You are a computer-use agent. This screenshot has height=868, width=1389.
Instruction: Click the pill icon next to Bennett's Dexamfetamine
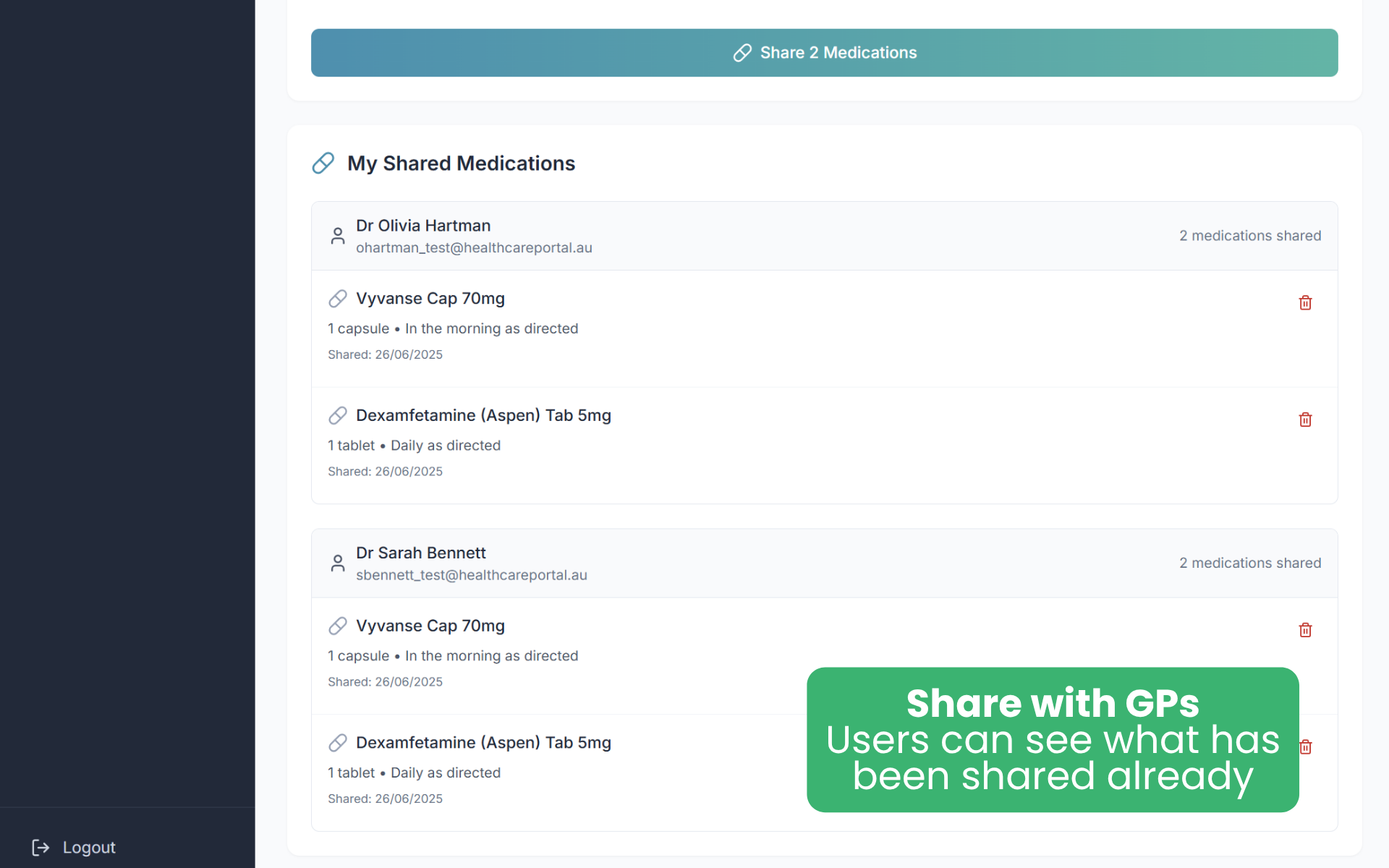pyautogui.click(x=338, y=743)
